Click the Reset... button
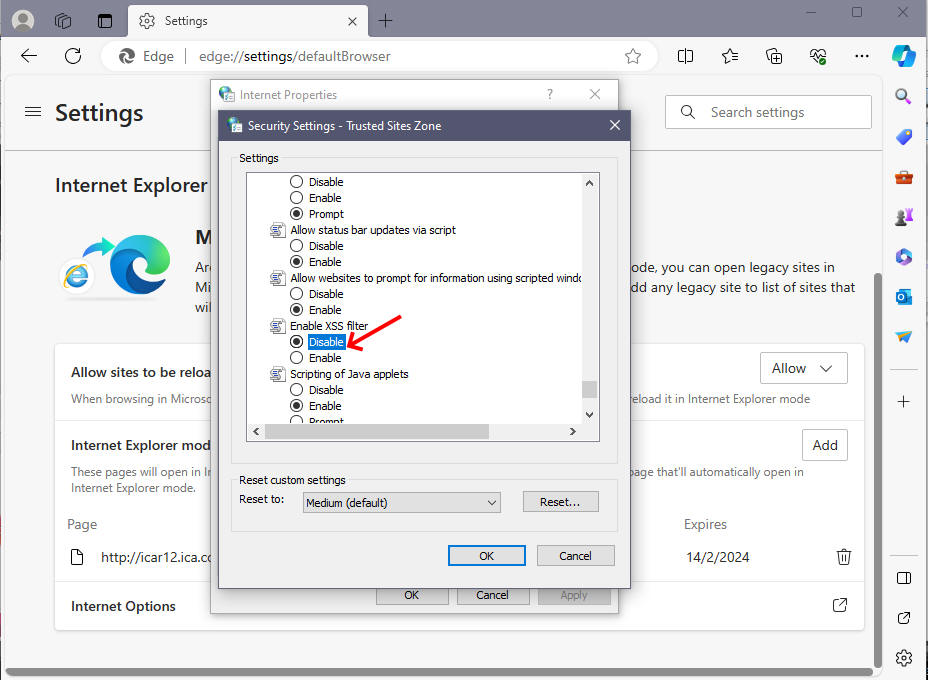 coord(560,502)
